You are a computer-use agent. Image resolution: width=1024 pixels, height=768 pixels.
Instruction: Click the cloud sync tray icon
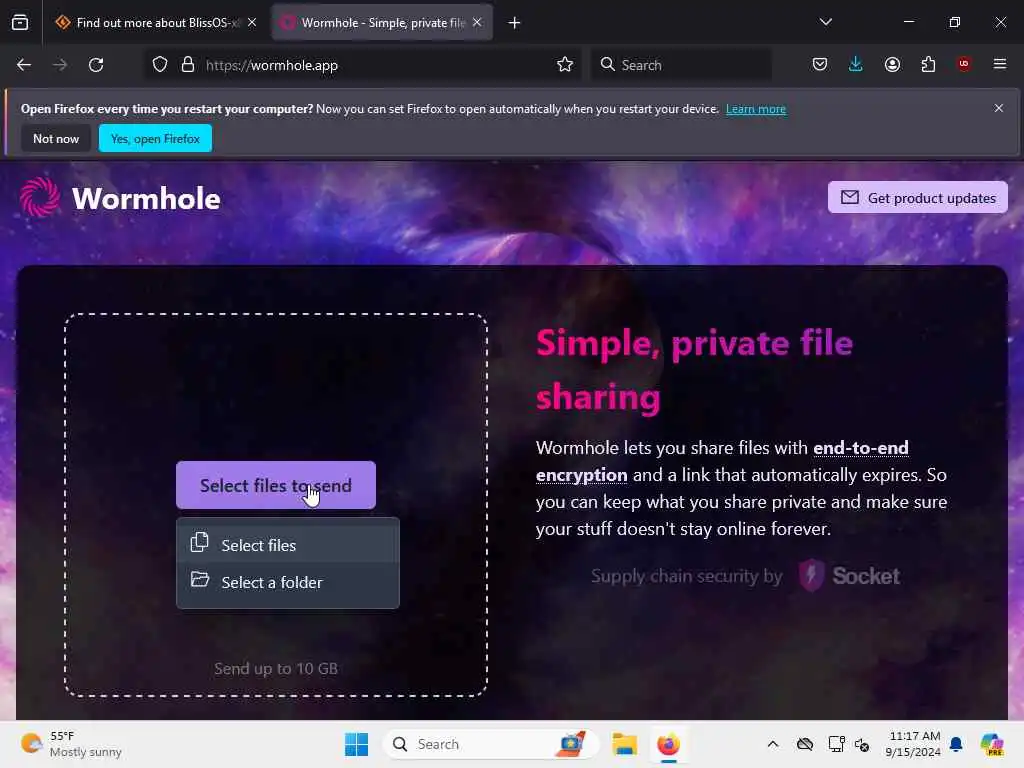805,744
